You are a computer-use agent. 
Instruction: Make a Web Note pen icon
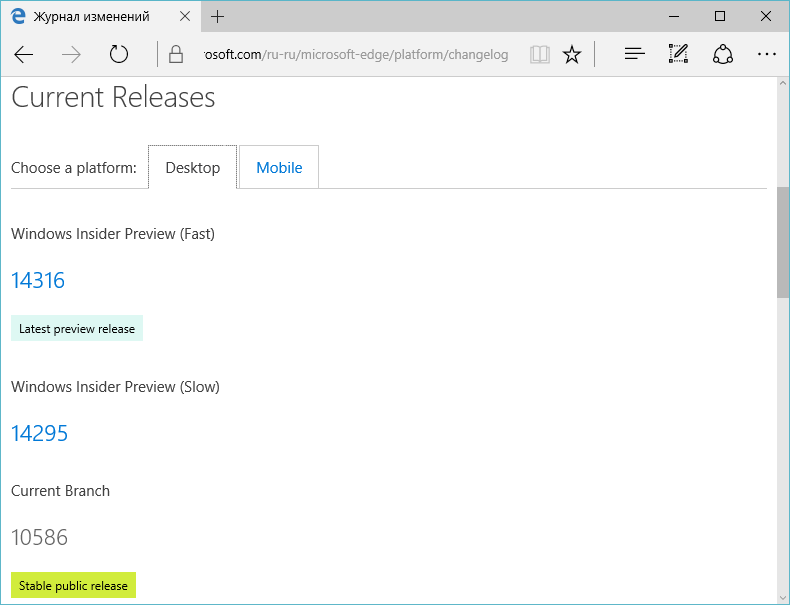678,54
